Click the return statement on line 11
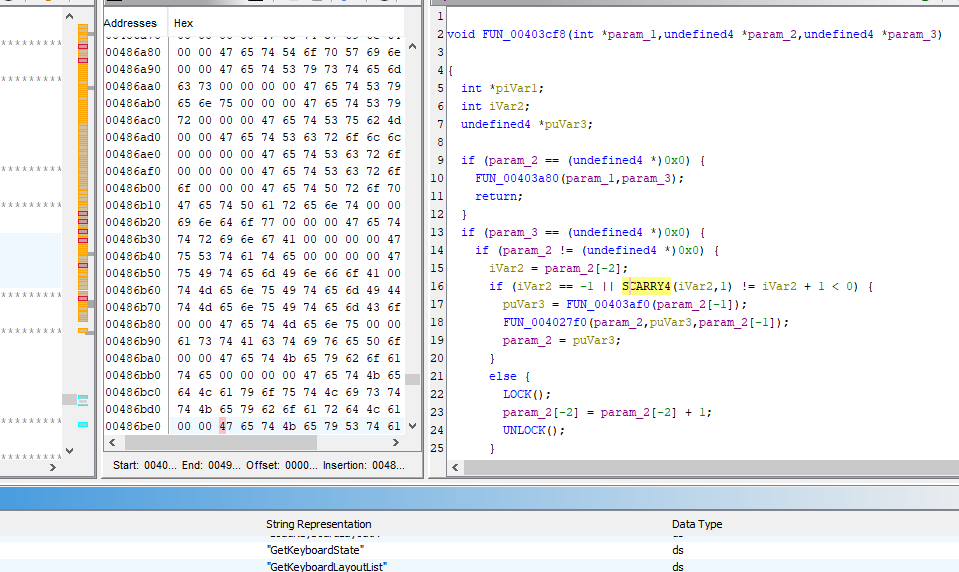 (499, 196)
